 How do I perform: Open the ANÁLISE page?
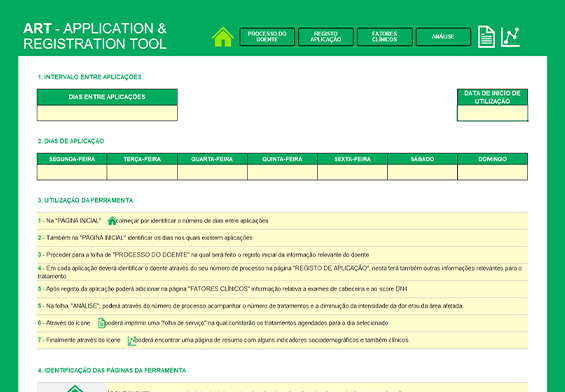(x=443, y=37)
